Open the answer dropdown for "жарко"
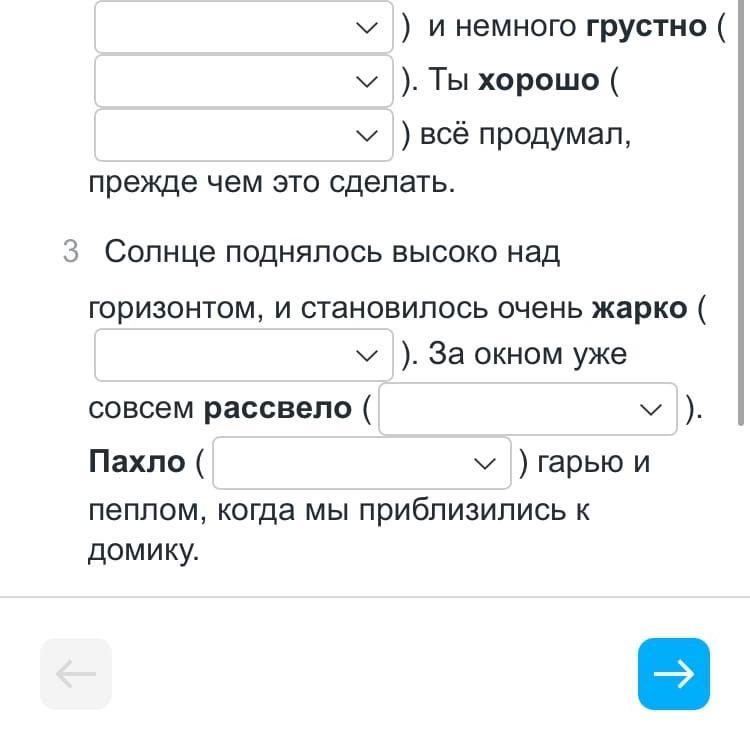750x750 pixels. [x=240, y=355]
